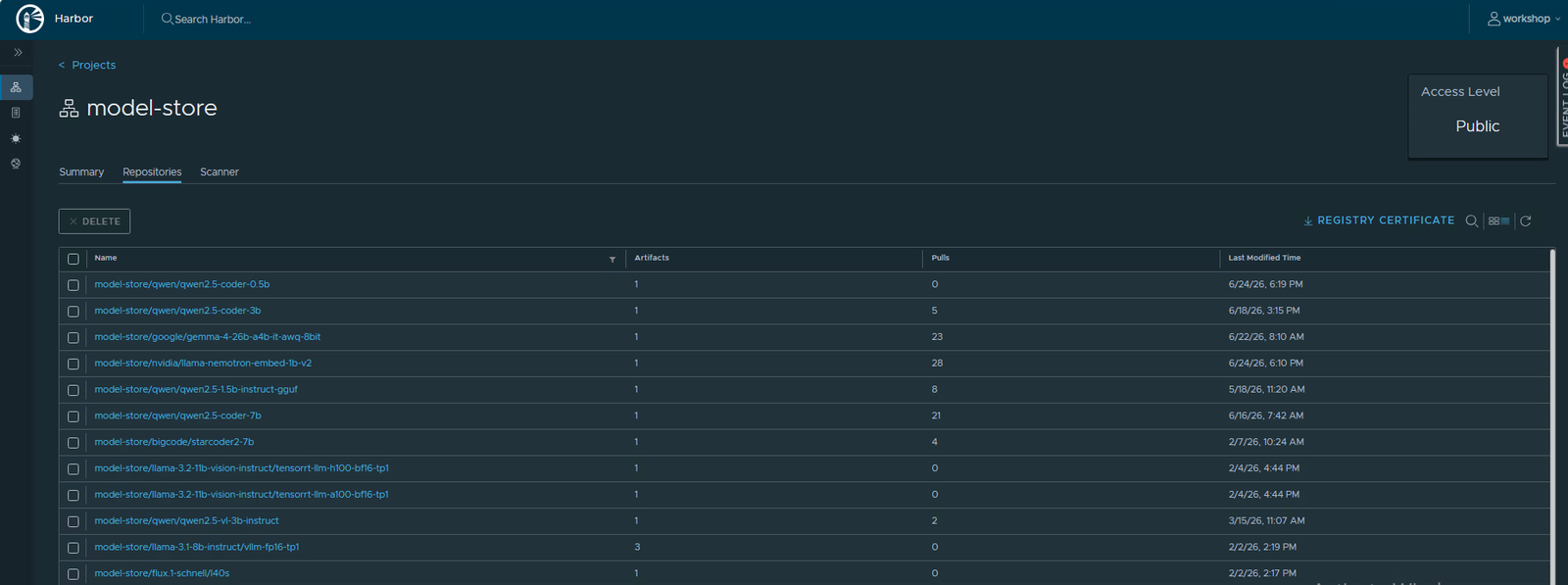Open tensorrt-llm-h100-bf16-tp1 repository link
Screen dimensions: 1568x585
[242, 468]
